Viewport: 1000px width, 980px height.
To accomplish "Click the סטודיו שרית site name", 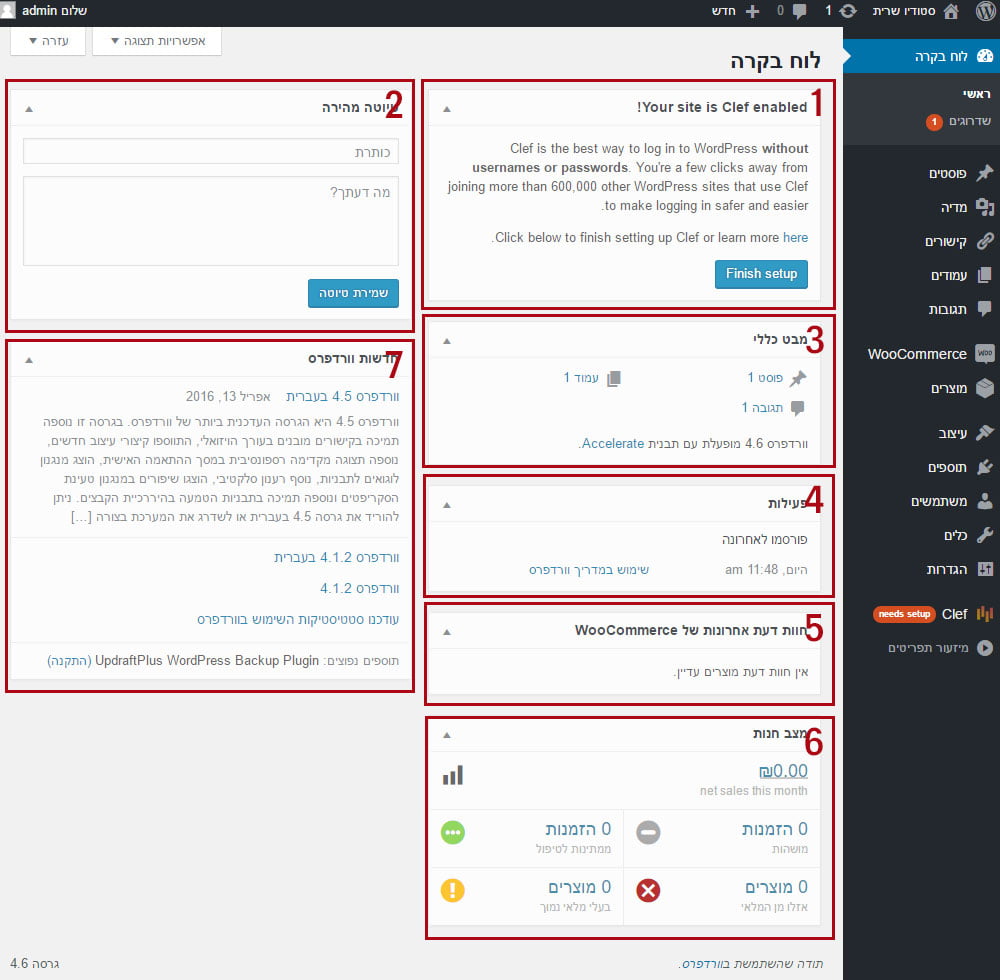I will click(904, 11).
